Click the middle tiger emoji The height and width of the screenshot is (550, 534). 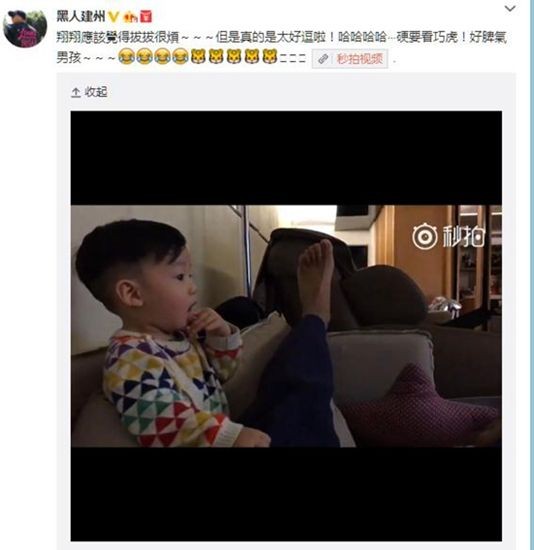point(234,56)
